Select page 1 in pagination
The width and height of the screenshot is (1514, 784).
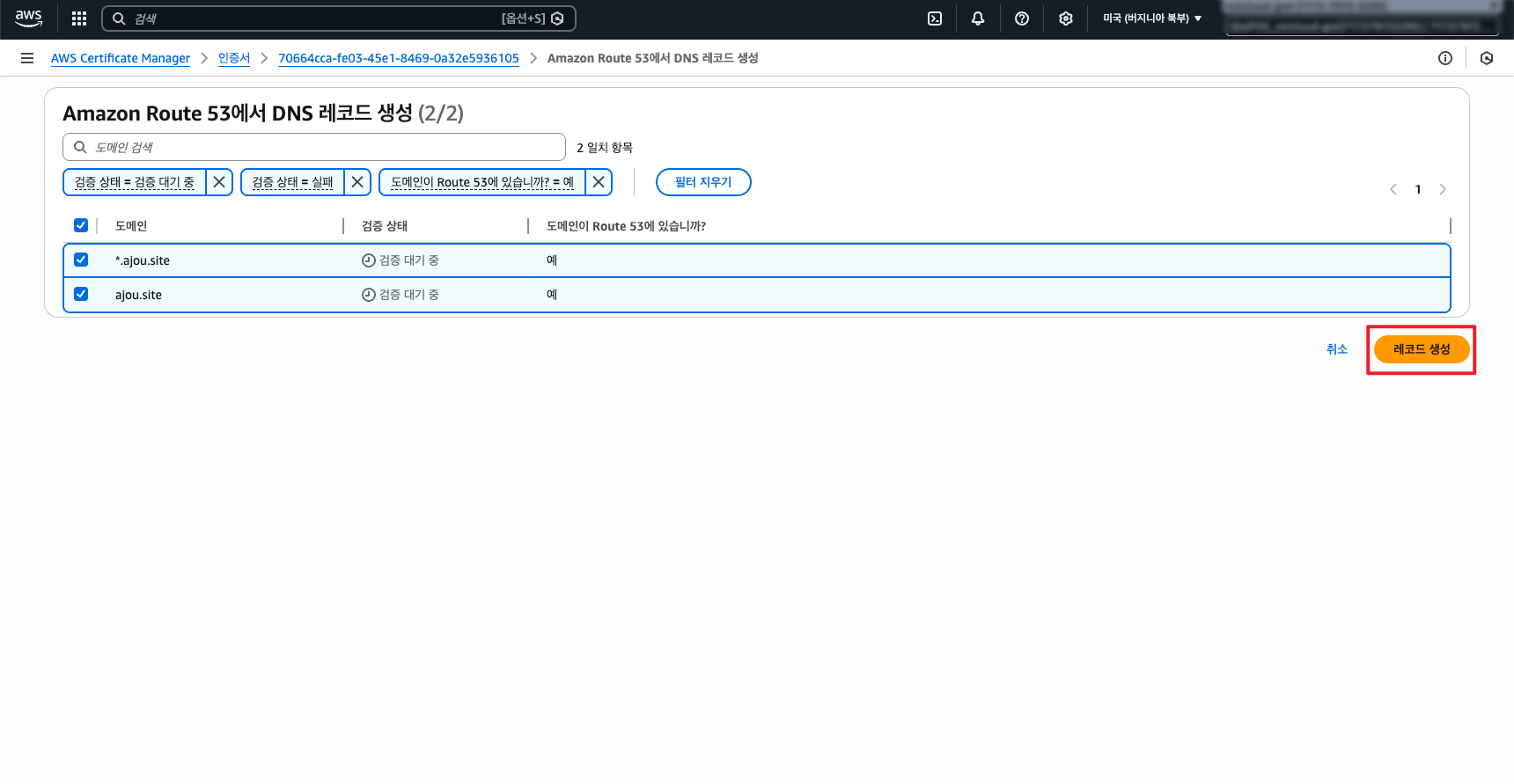[x=1418, y=189]
